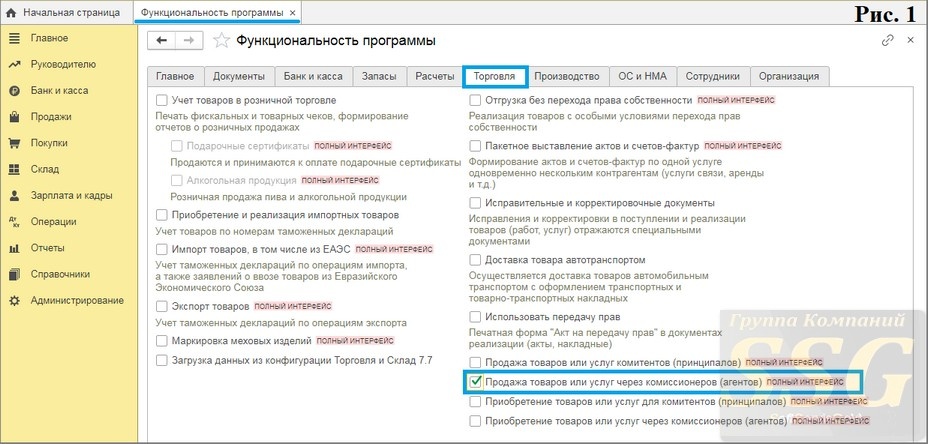Go back with the left arrow button

[x=162, y=40]
